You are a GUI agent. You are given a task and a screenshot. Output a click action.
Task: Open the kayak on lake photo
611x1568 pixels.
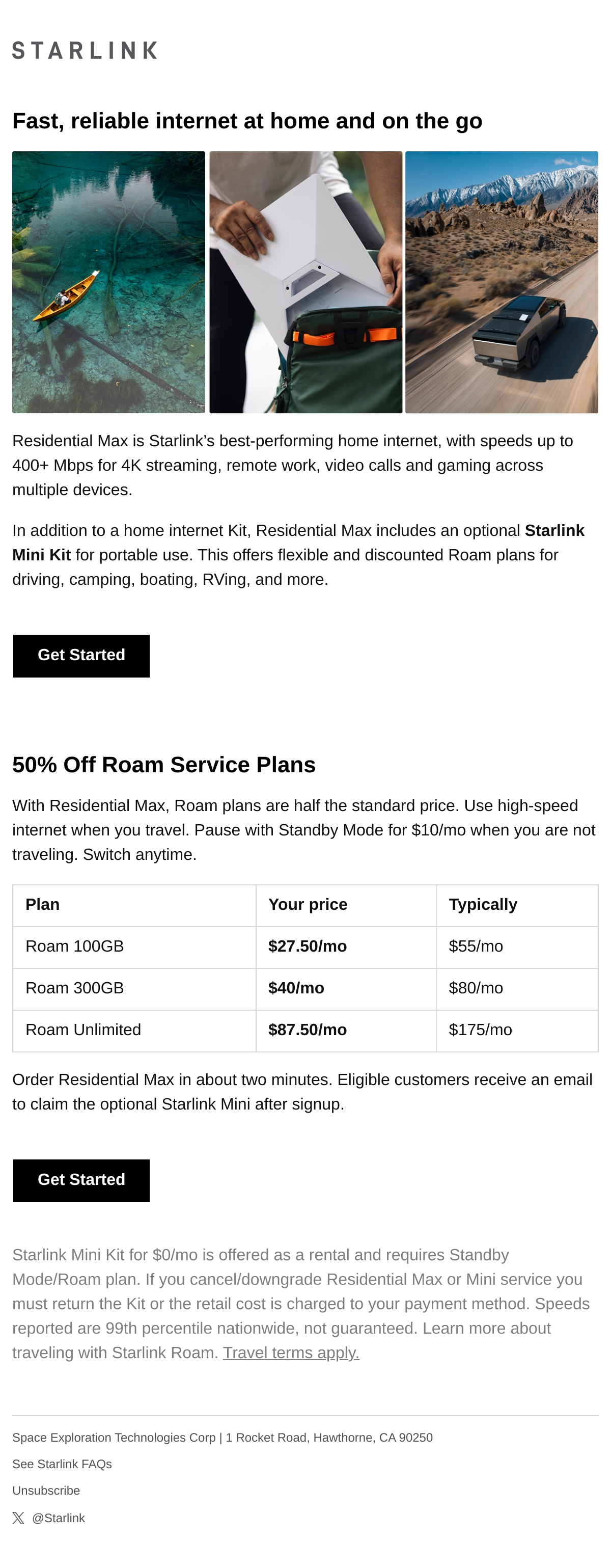(108, 282)
